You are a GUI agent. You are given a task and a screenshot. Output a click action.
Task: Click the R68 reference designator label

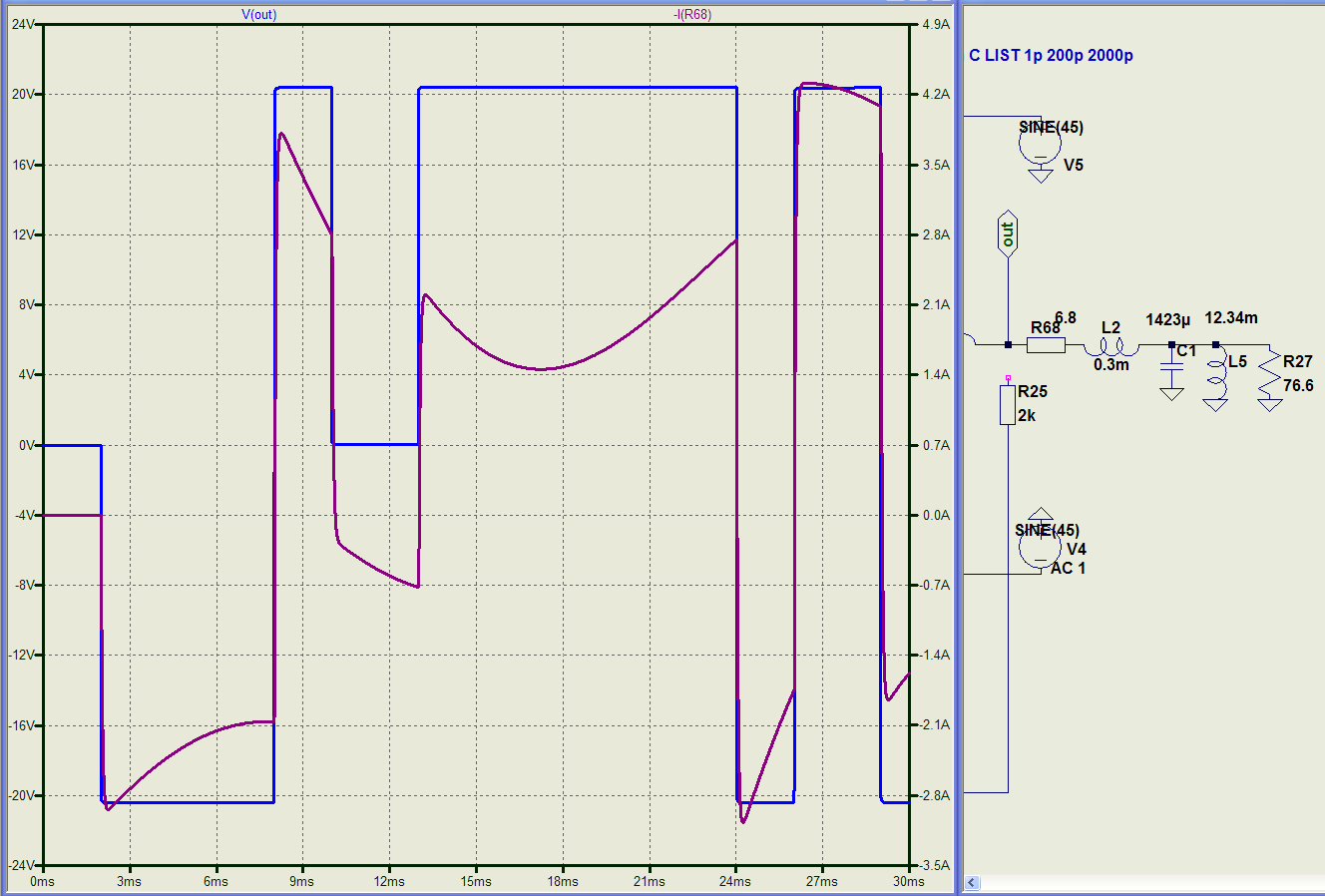1046,327
